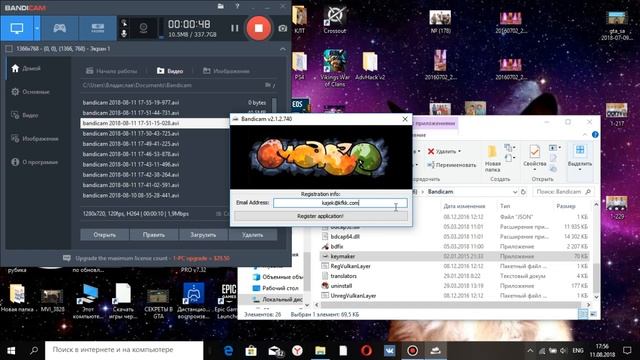640x360 pixels.
Task: Collapse the Explorer ribbon chevron
Action: [x=585, y=135]
